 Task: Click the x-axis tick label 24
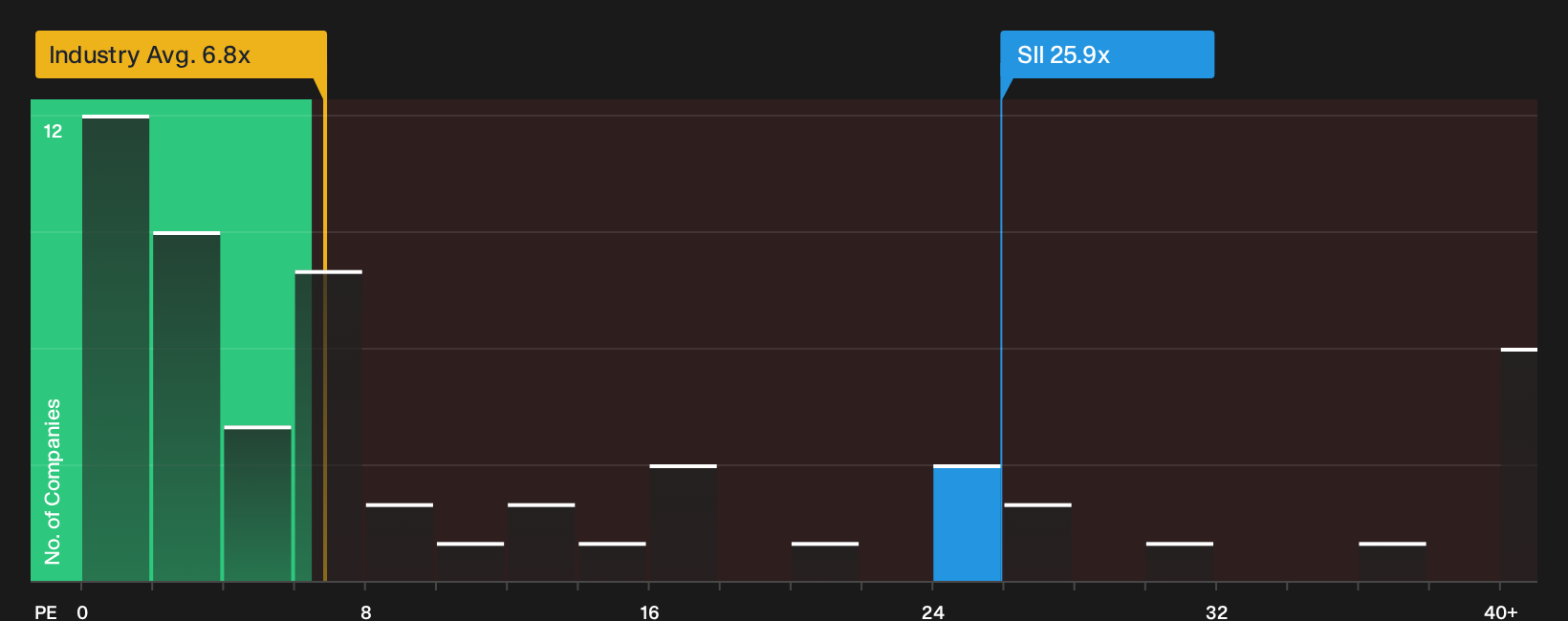tap(933, 611)
